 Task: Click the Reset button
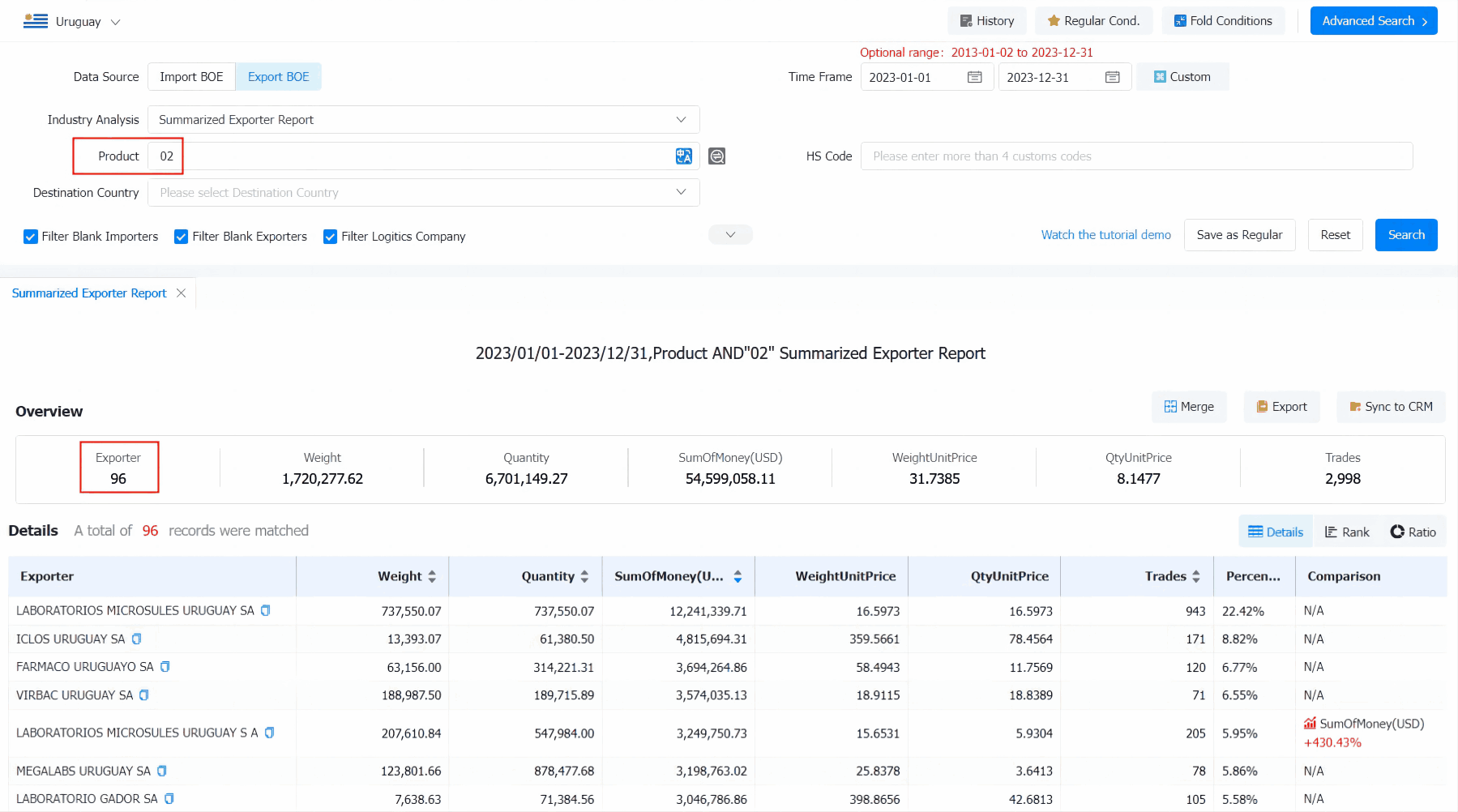1335,235
